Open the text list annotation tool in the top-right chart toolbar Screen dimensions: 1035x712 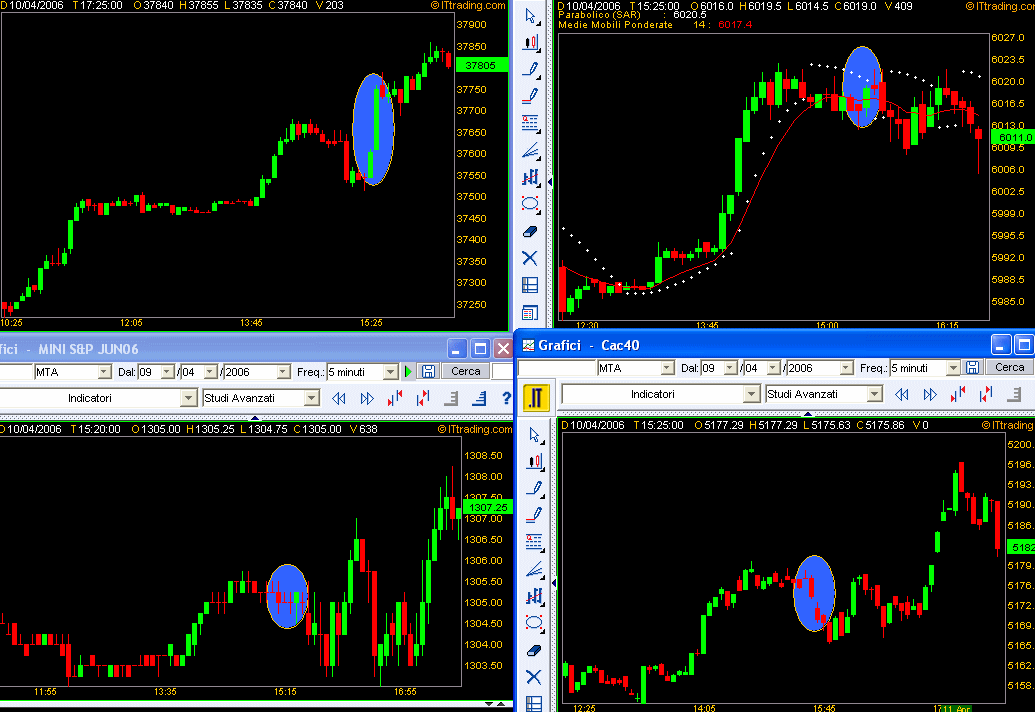point(530,123)
